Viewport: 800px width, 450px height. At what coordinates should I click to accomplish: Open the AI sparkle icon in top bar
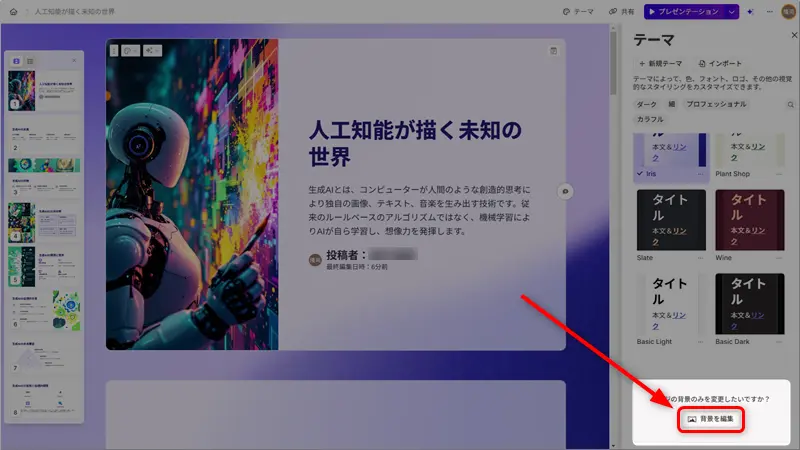pyautogui.click(x=749, y=11)
